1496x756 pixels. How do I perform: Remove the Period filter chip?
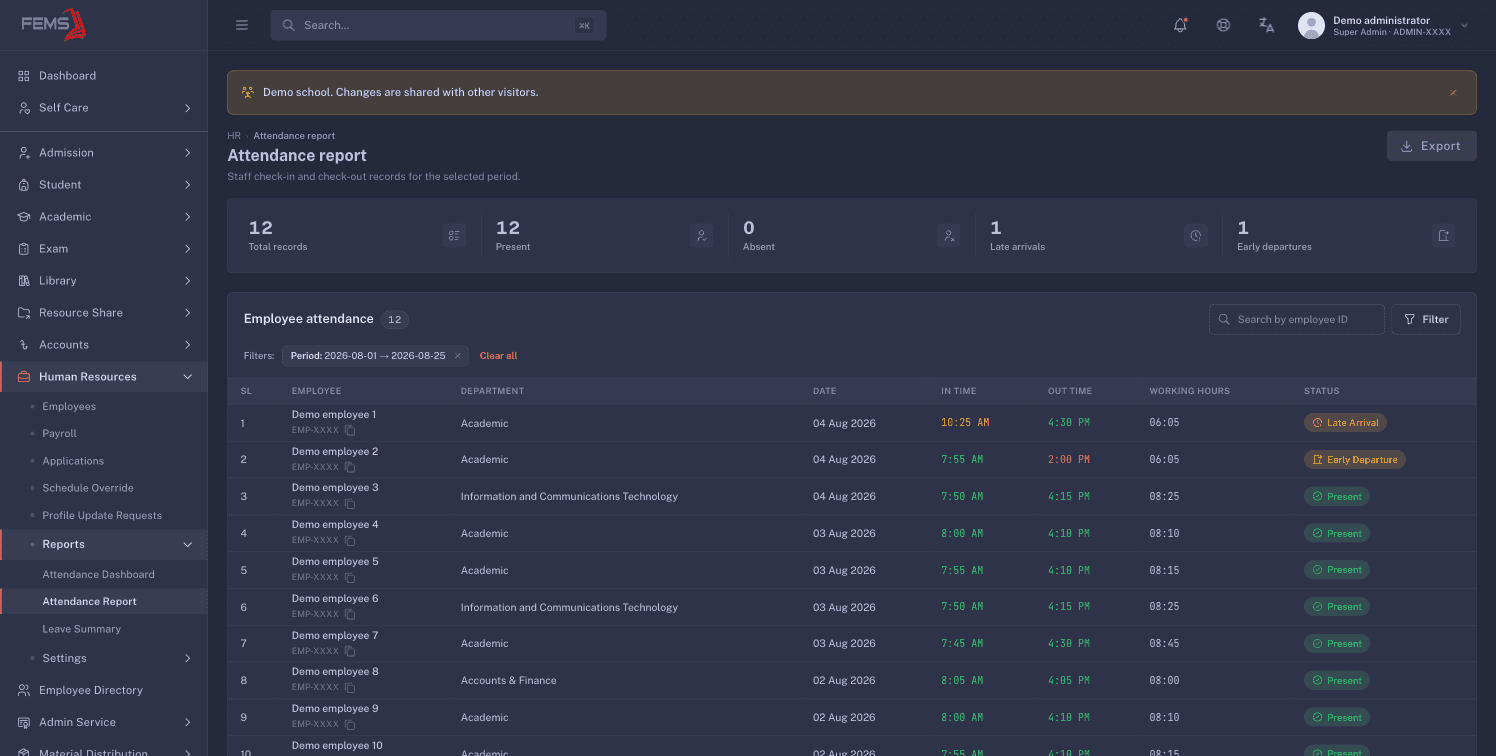click(457, 356)
